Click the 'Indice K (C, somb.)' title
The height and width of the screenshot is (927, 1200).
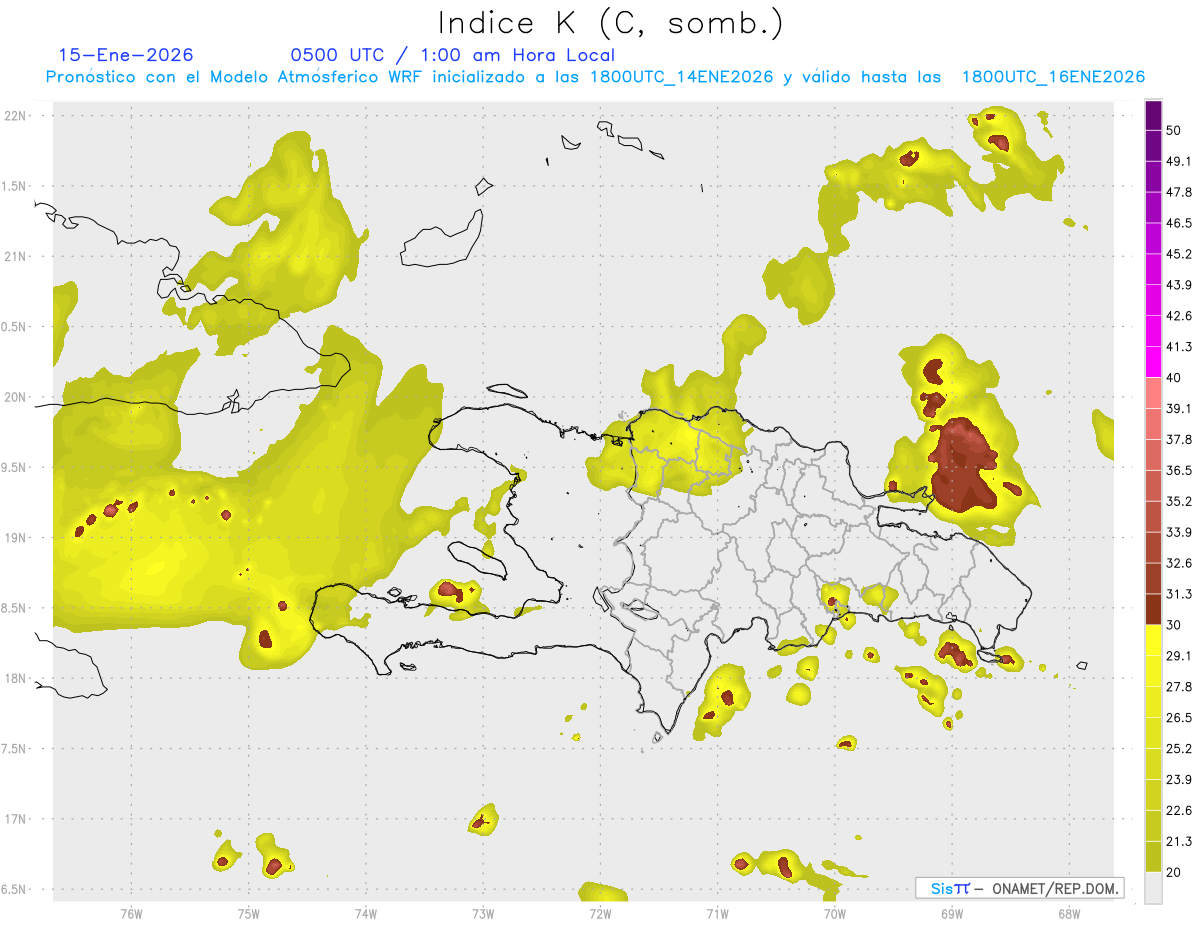pos(610,23)
